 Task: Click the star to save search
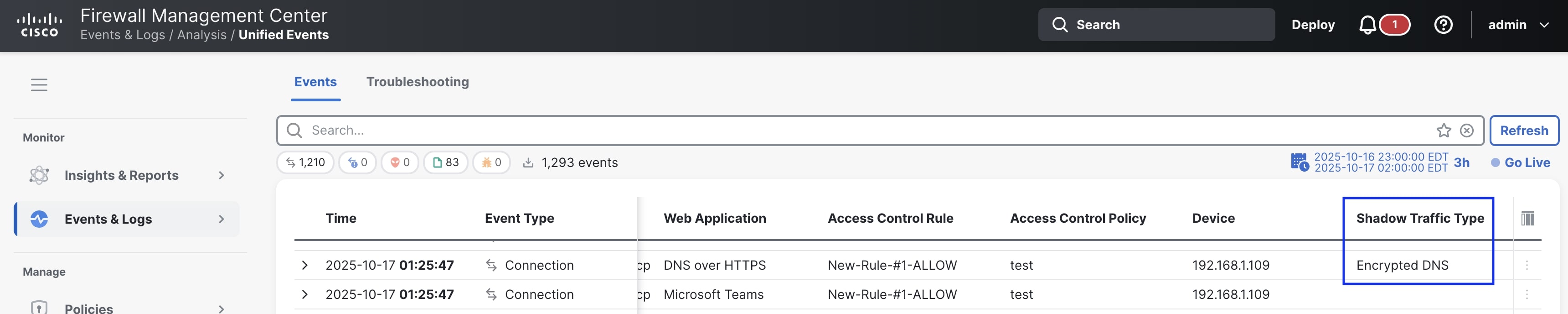click(x=1443, y=131)
